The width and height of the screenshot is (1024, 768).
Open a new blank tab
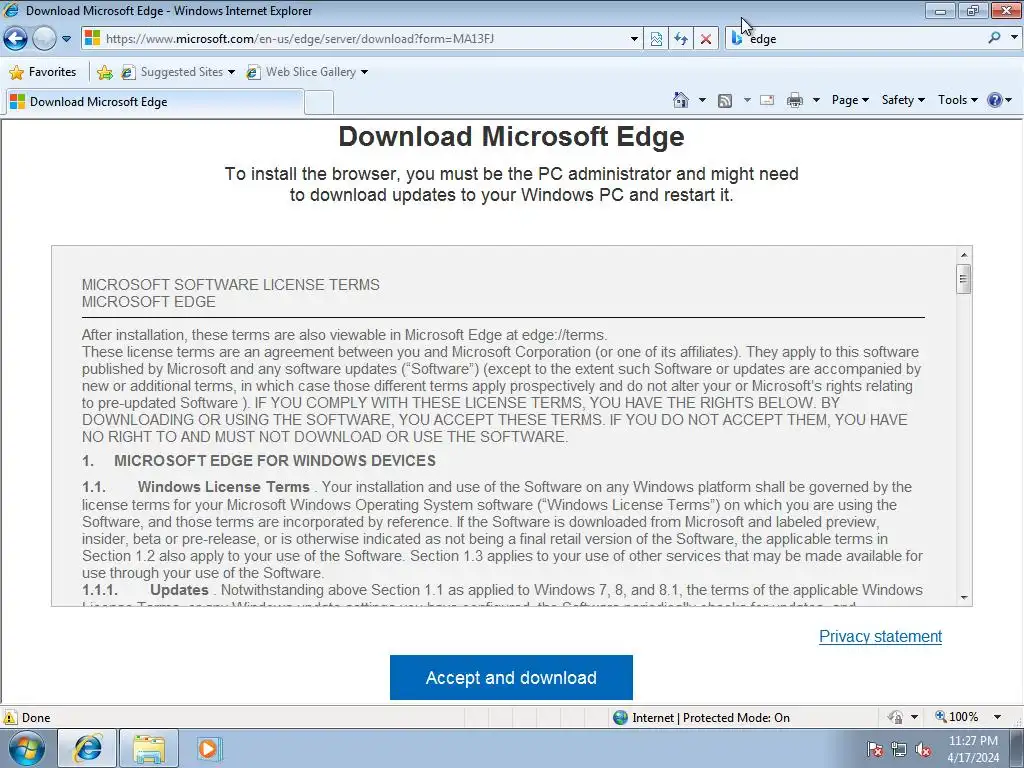[319, 103]
